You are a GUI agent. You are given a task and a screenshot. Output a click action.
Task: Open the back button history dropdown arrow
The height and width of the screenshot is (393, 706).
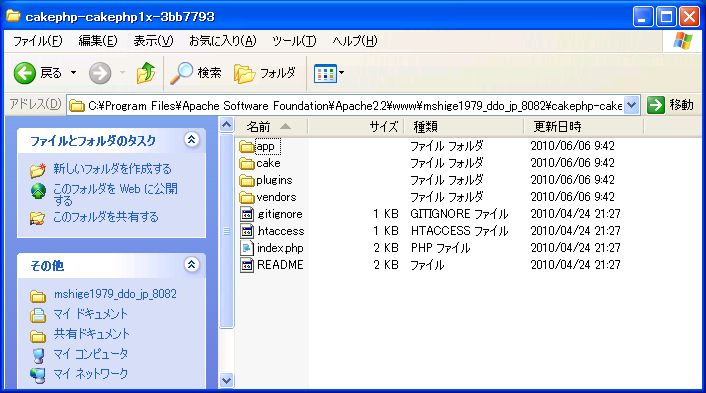pos(73,73)
